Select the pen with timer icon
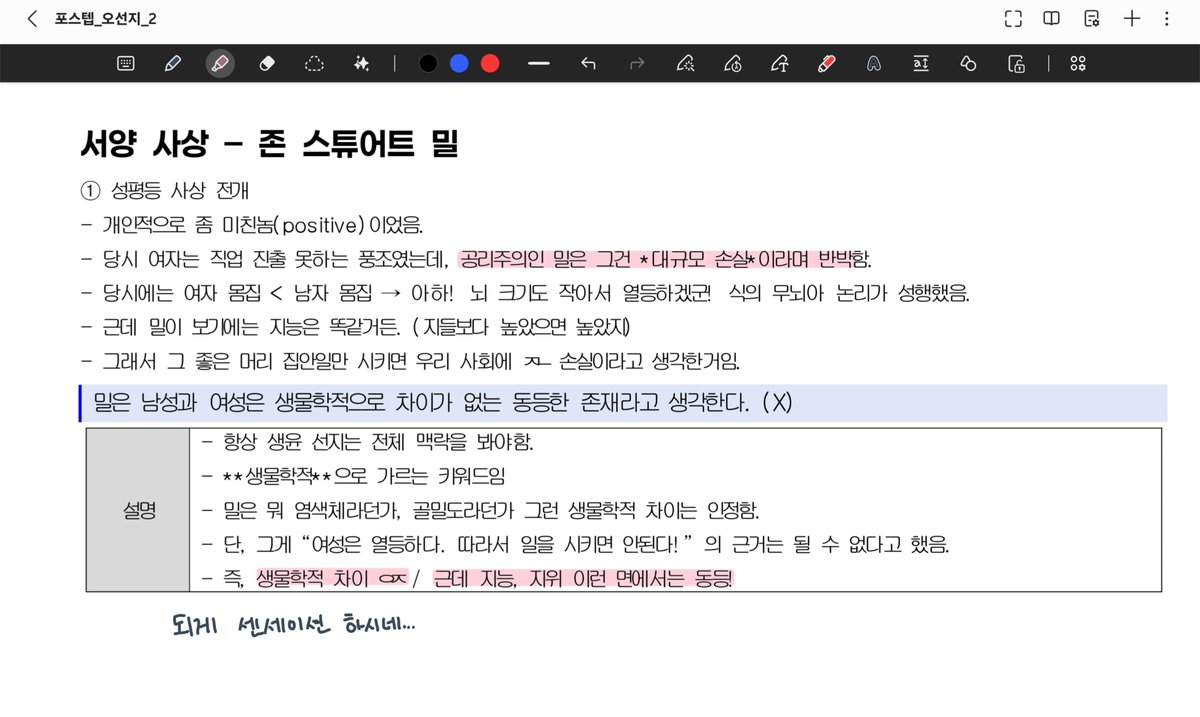1200x717 pixels. click(732, 64)
